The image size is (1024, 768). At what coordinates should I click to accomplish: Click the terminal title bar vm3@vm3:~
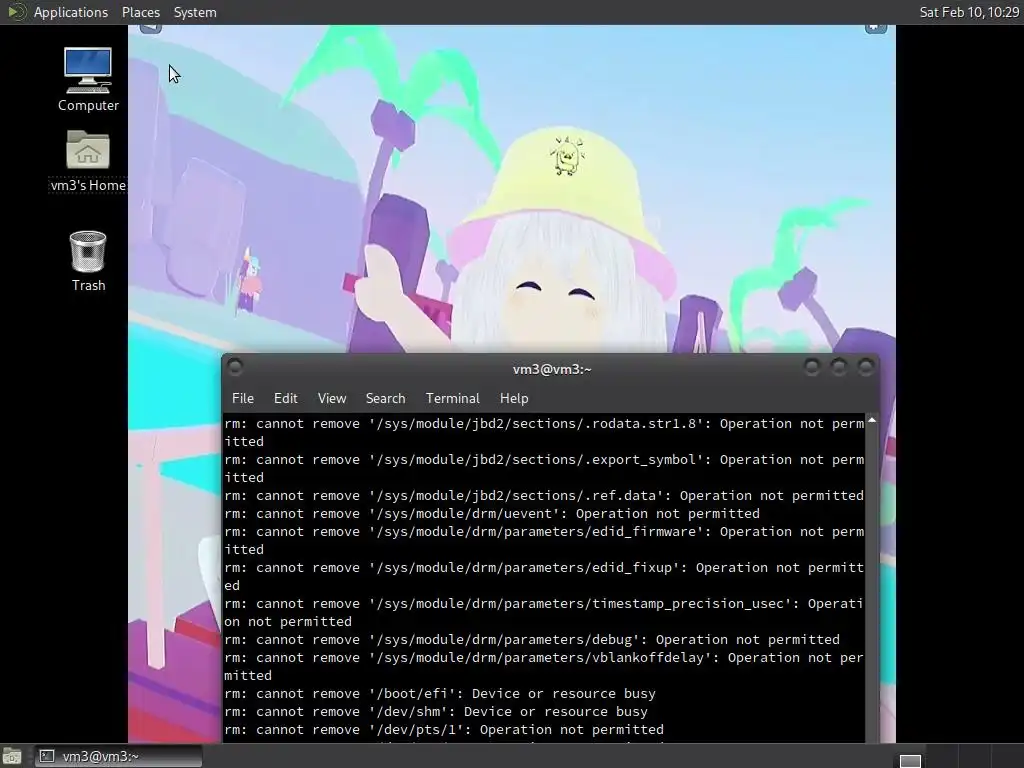click(552, 370)
